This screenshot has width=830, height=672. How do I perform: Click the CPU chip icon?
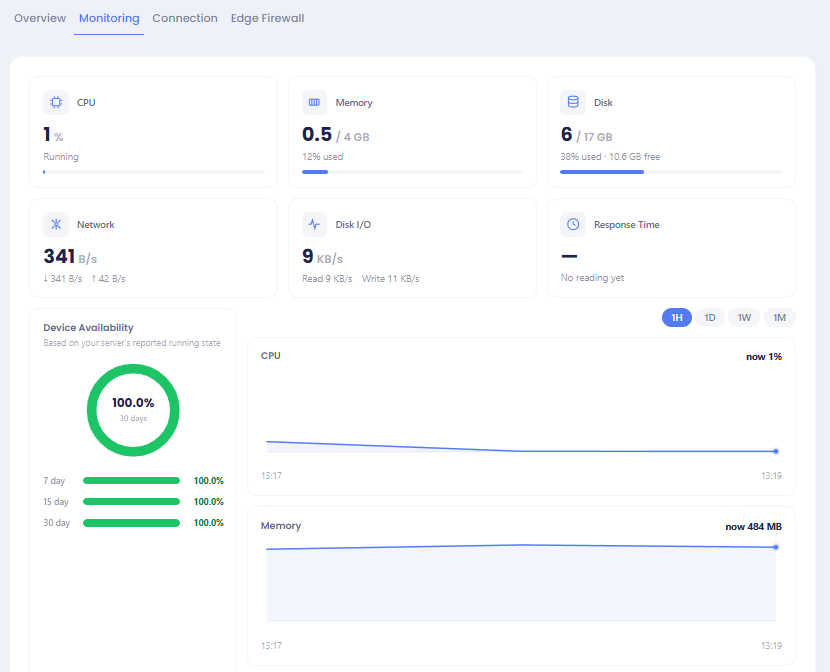coord(56,102)
